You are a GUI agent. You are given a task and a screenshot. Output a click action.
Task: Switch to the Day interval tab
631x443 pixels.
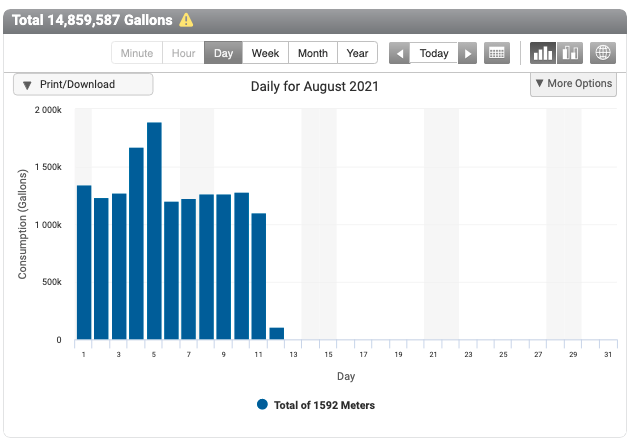pyautogui.click(x=224, y=53)
